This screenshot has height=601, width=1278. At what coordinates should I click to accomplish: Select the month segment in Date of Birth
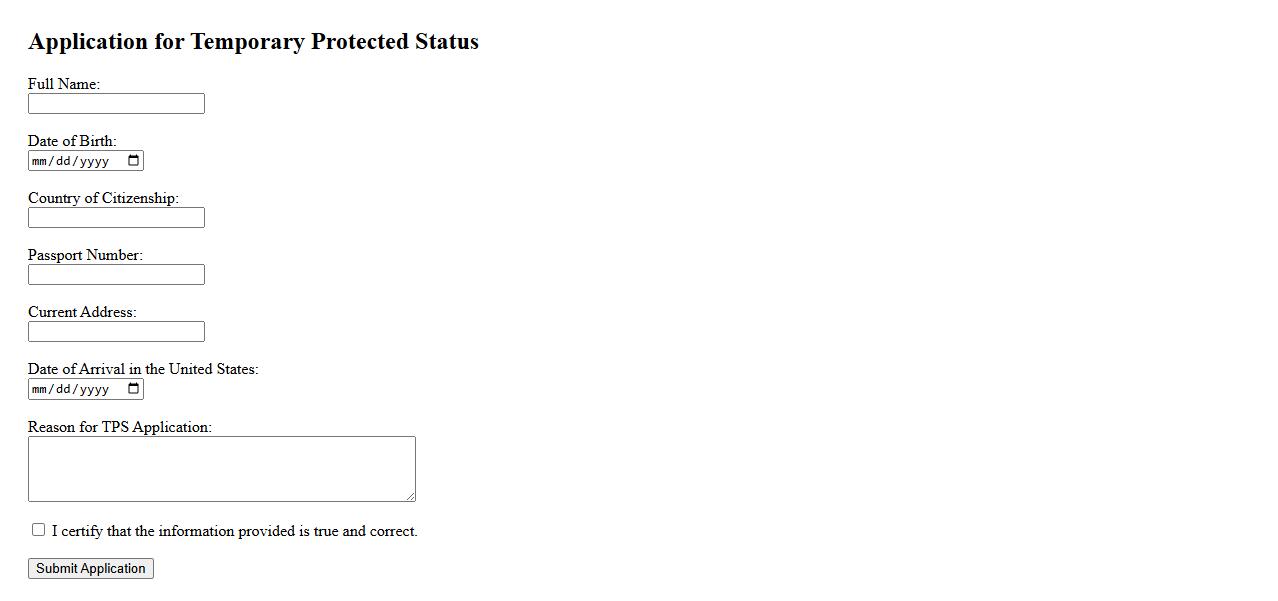point(40,161)
